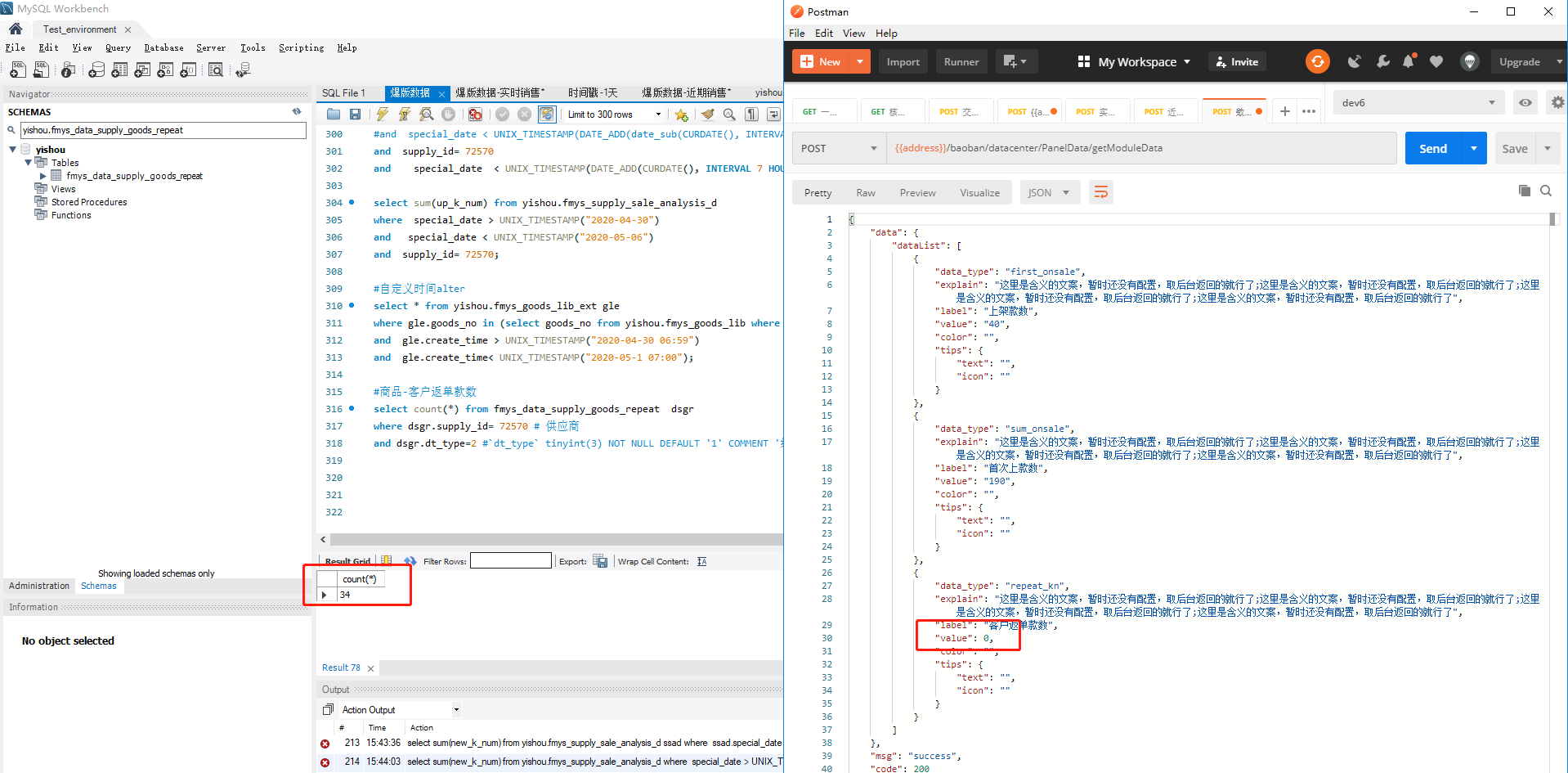The width and height of the screenshot is (1568, 773).
Task: Open Postman capture requests satellite icon
Action: (x=1354, y=61)
